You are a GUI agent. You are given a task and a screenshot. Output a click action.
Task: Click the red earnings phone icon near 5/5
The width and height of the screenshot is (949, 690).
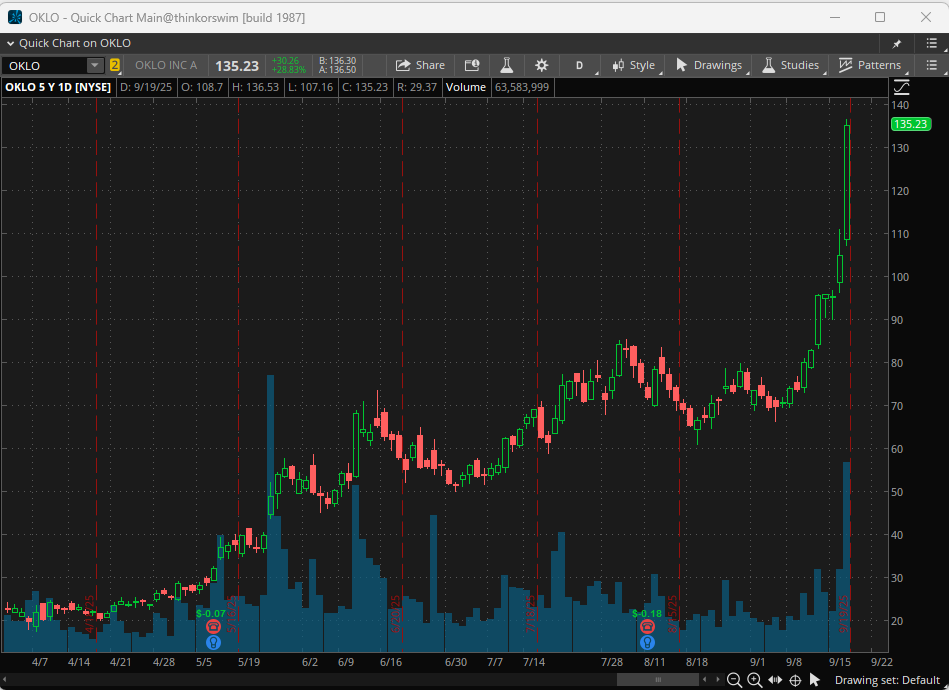point(213,626)
